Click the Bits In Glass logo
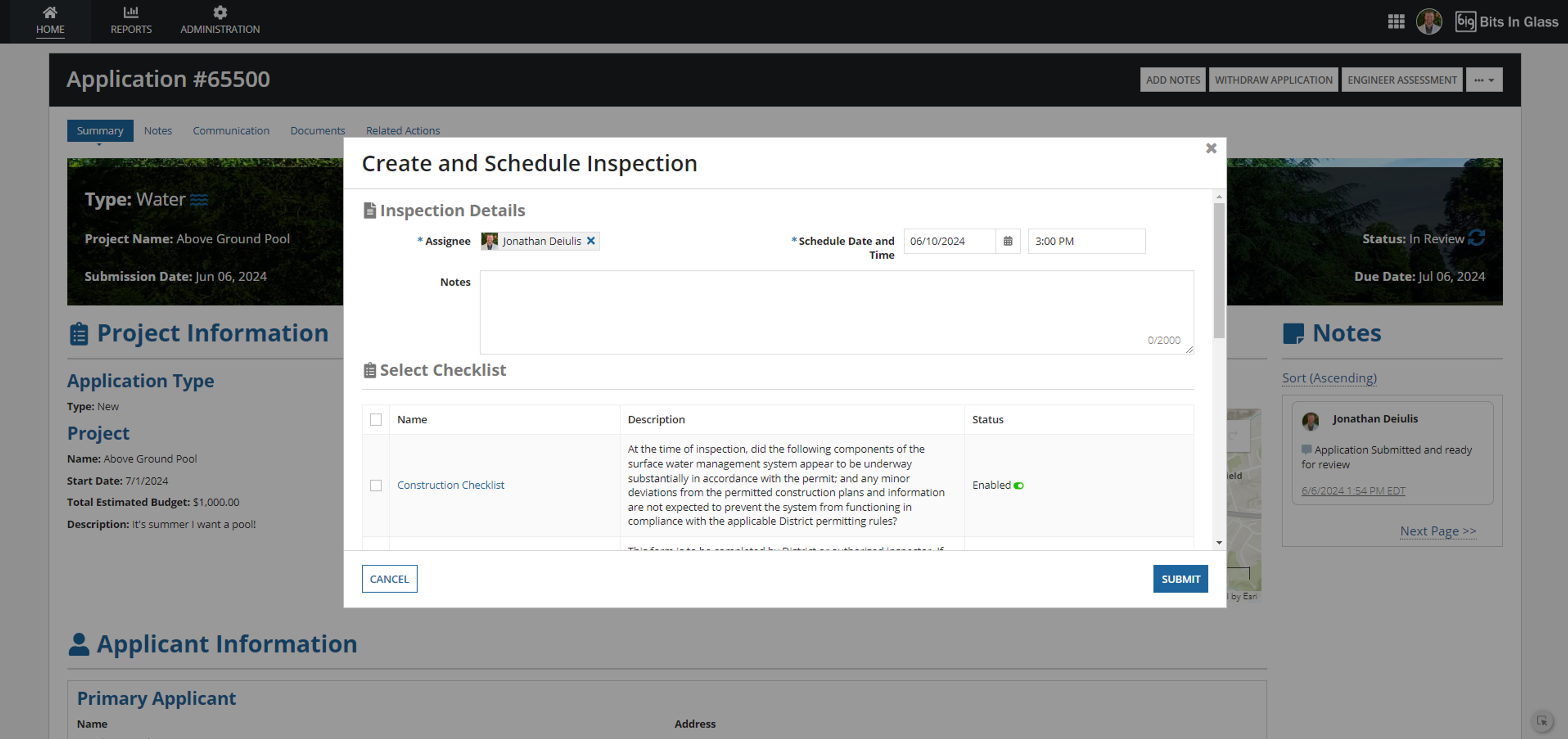Screen dimensions: 1568x739 1506,22
